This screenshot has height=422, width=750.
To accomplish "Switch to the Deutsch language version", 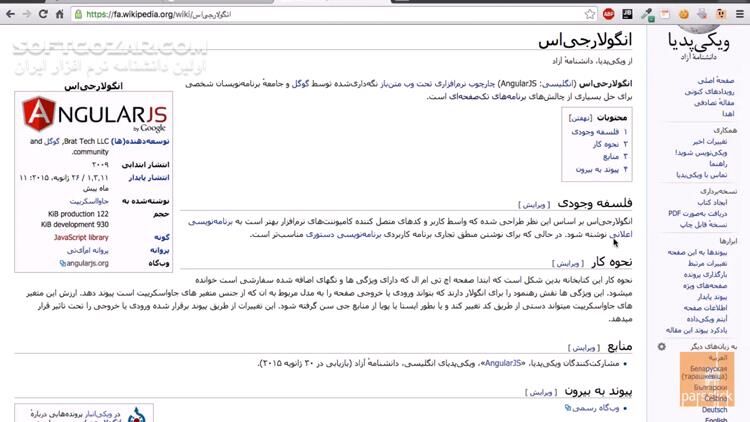I will click(x=715, y=410).
